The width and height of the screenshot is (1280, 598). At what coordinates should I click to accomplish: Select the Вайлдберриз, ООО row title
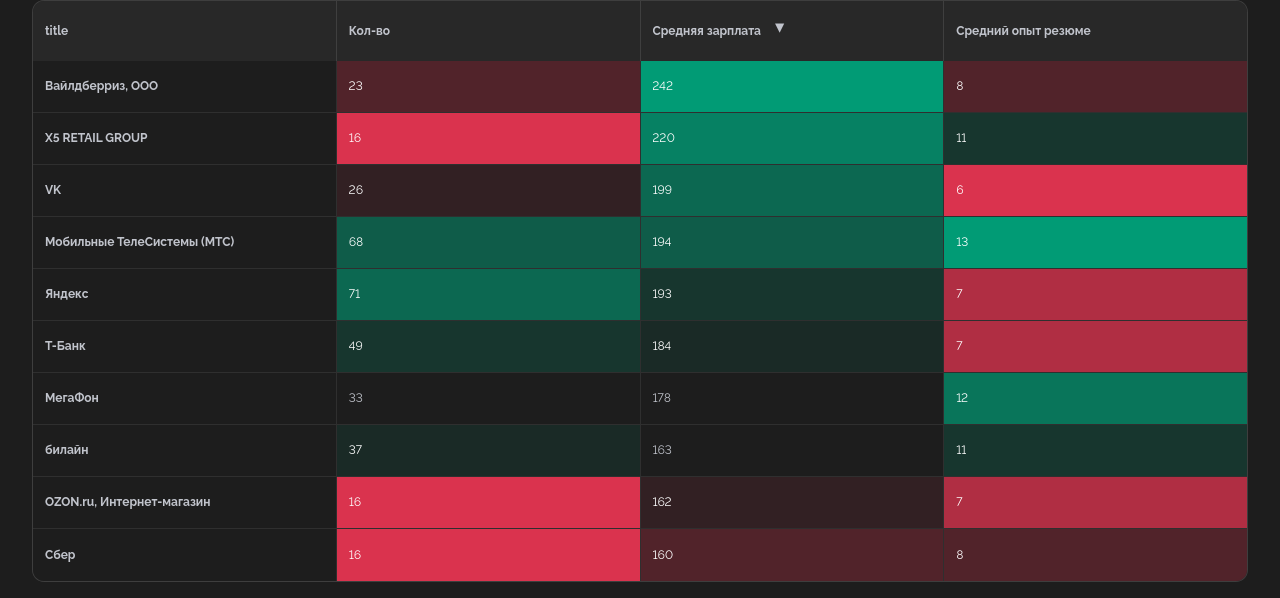[101, 86]
